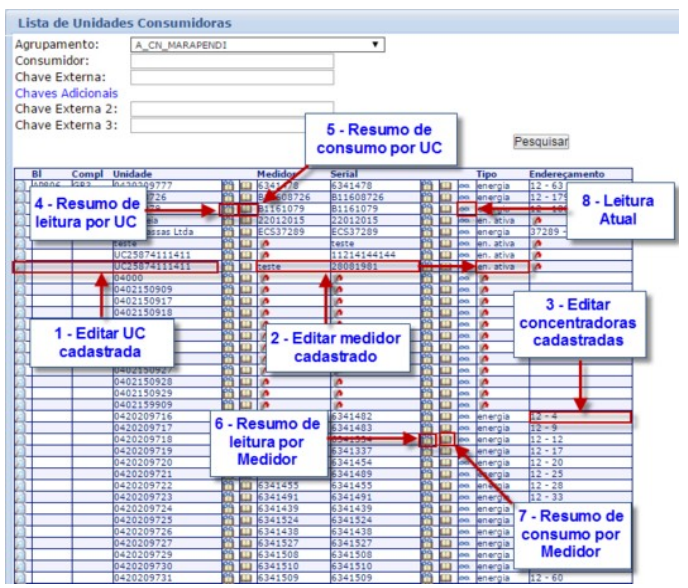Open the Chaves Adicionais link

click(x=66, y=93)
